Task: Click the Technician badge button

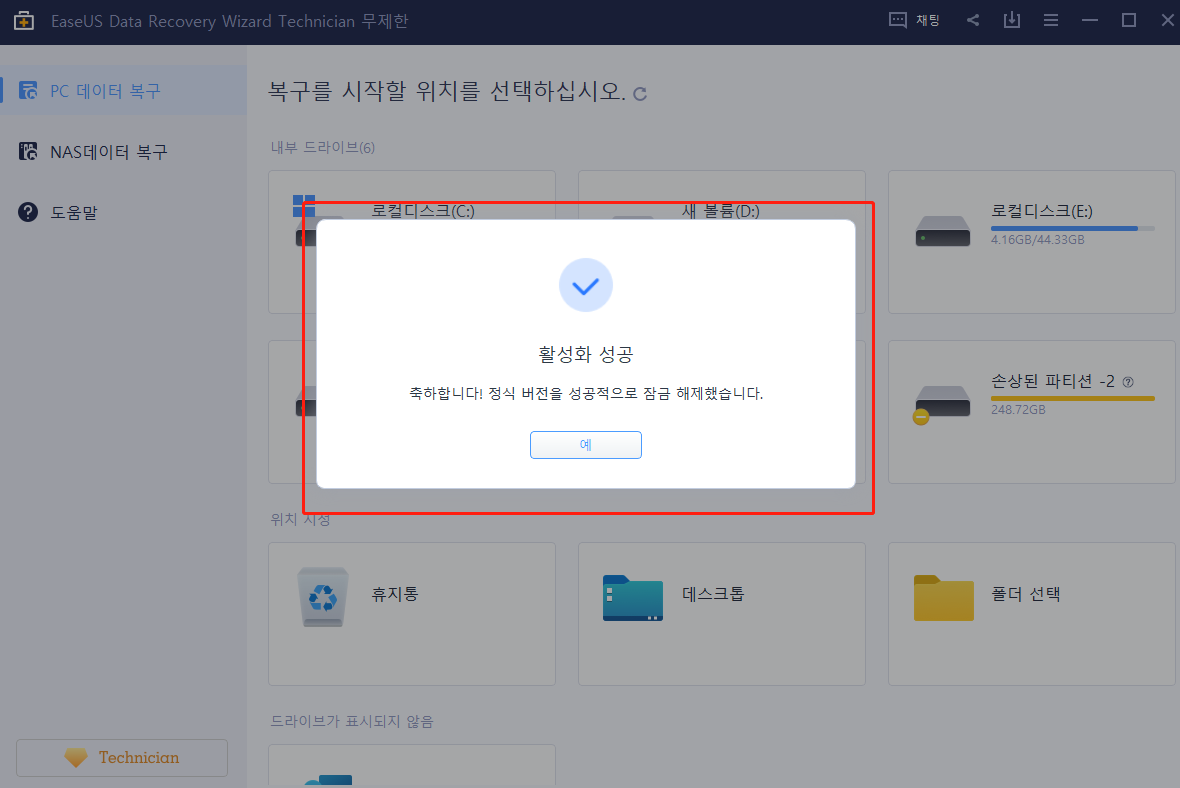Action: [x=121, y=757]
